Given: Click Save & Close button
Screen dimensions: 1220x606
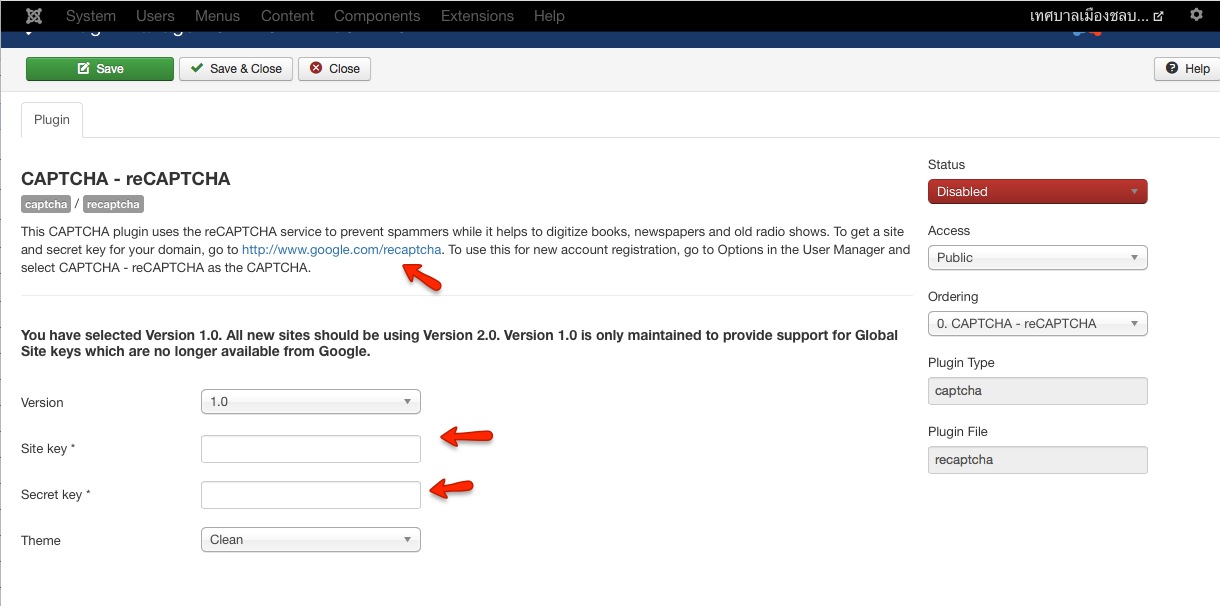Looking at the screenshot, I should click(x=236, y=69).
